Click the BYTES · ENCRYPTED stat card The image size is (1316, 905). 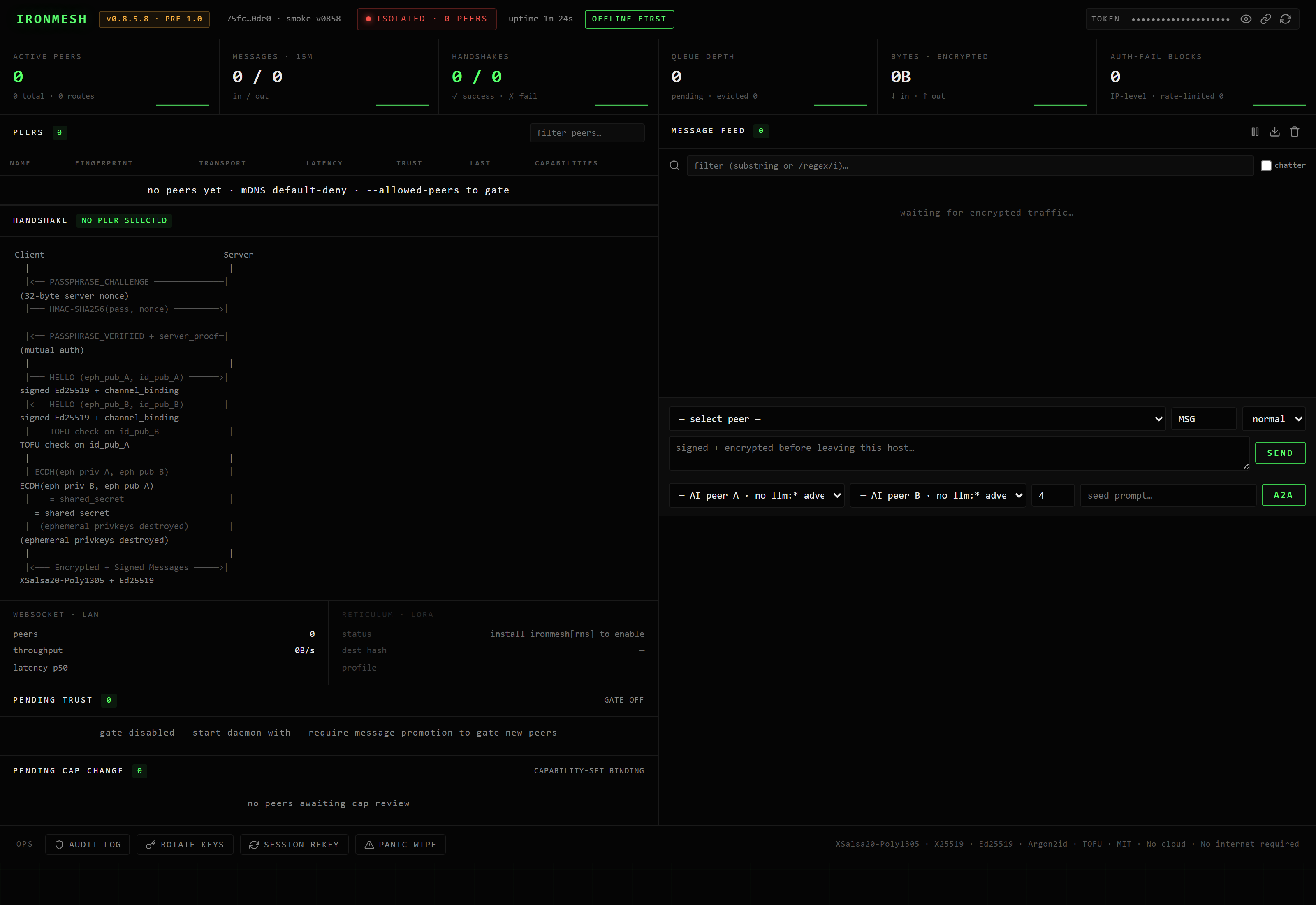coord(987,77)
